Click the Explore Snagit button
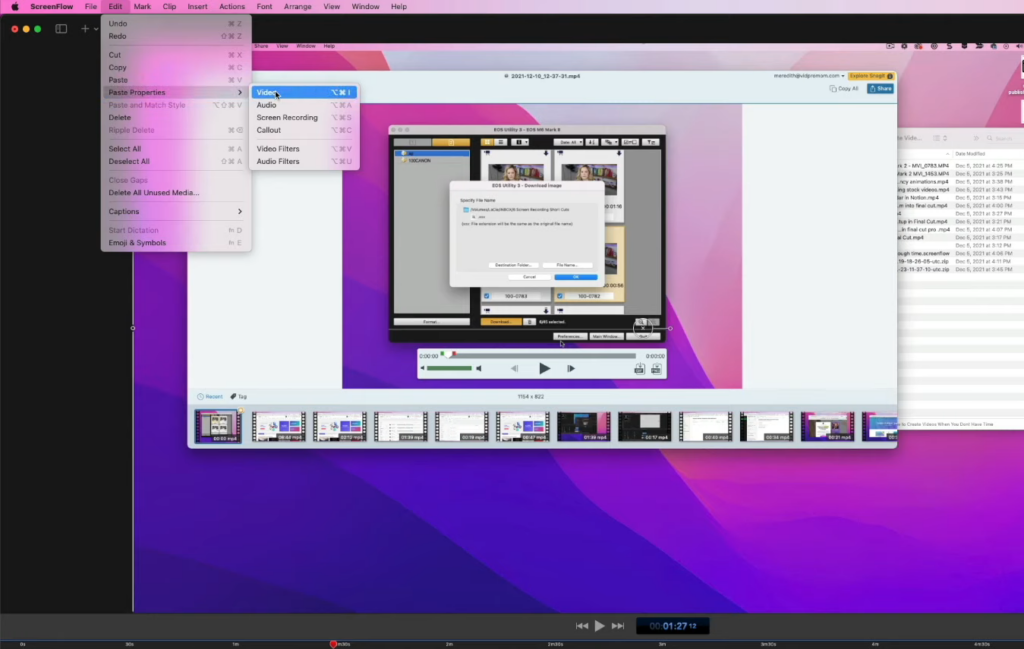Viewport: 1024px width, 649px height. pos(871,76)
